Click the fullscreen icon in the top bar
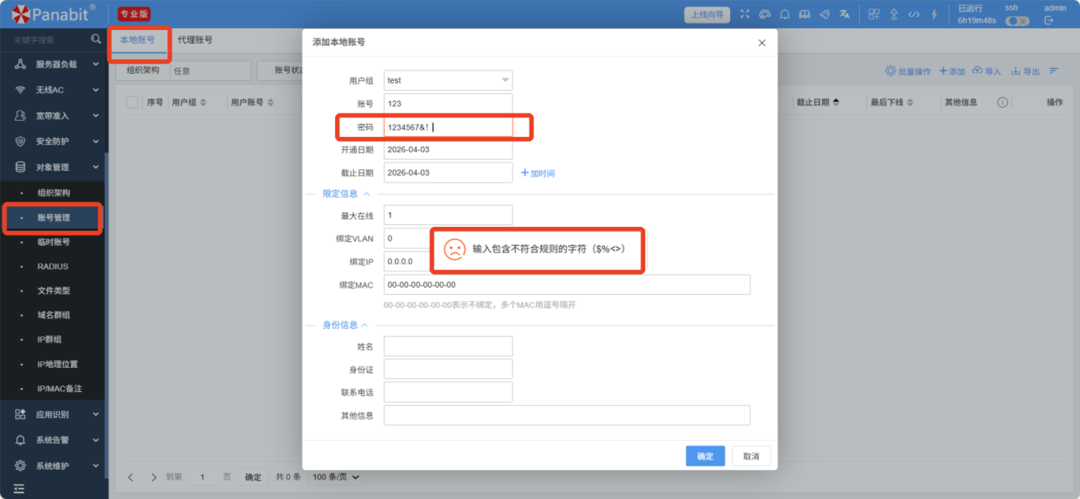The image size is (1080, 499). pyautogui.click(x=745, y=14)
